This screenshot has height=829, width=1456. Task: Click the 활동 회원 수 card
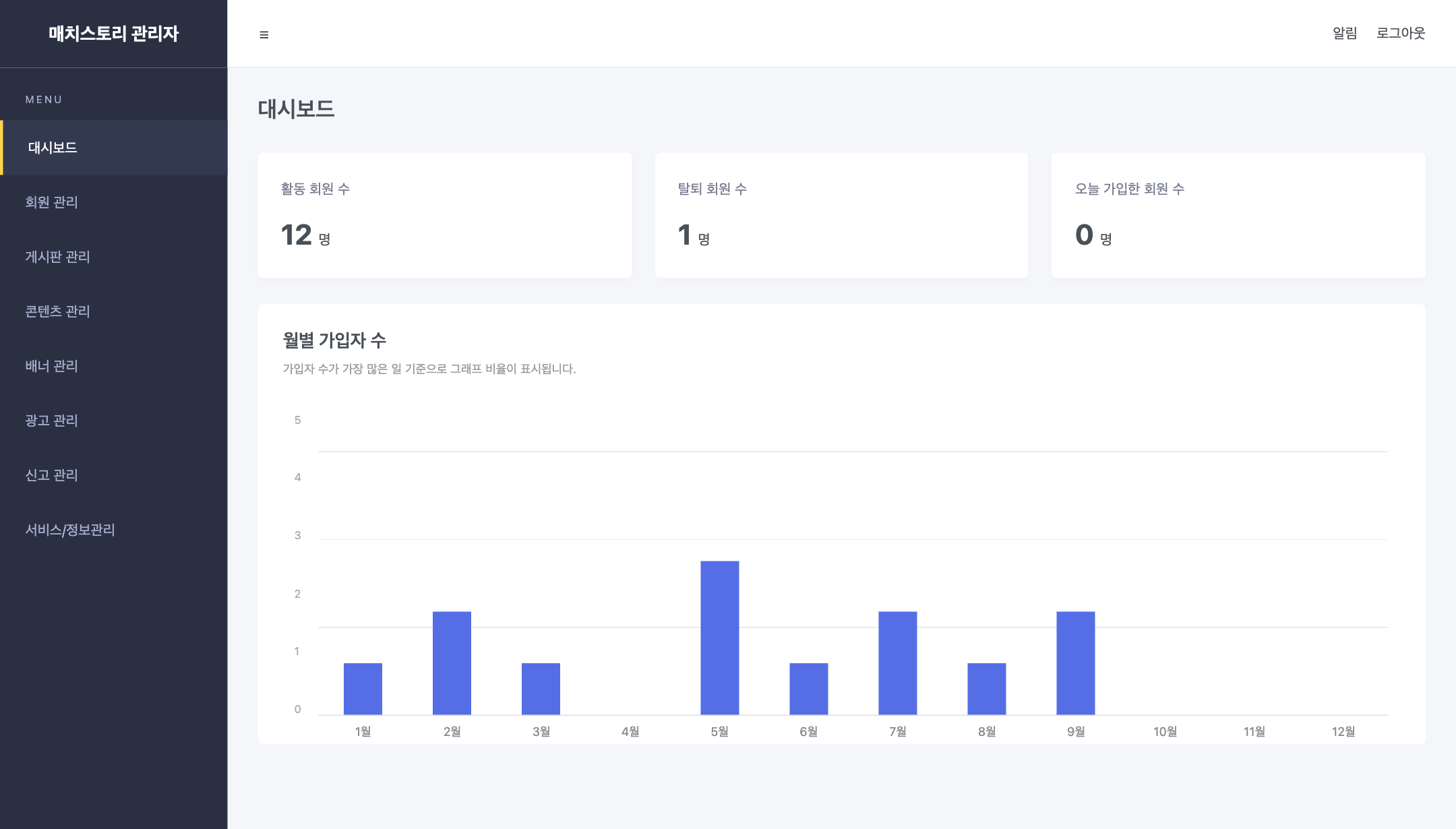pyautogui.click(x=445, y=216)
